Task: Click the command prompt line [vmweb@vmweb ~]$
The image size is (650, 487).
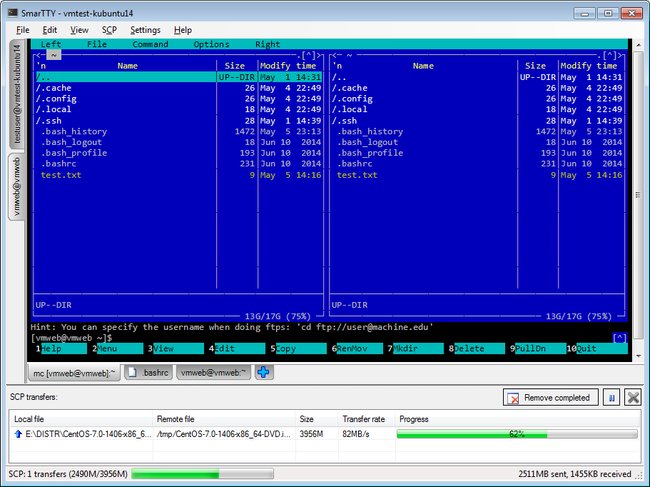Action: 71,338
